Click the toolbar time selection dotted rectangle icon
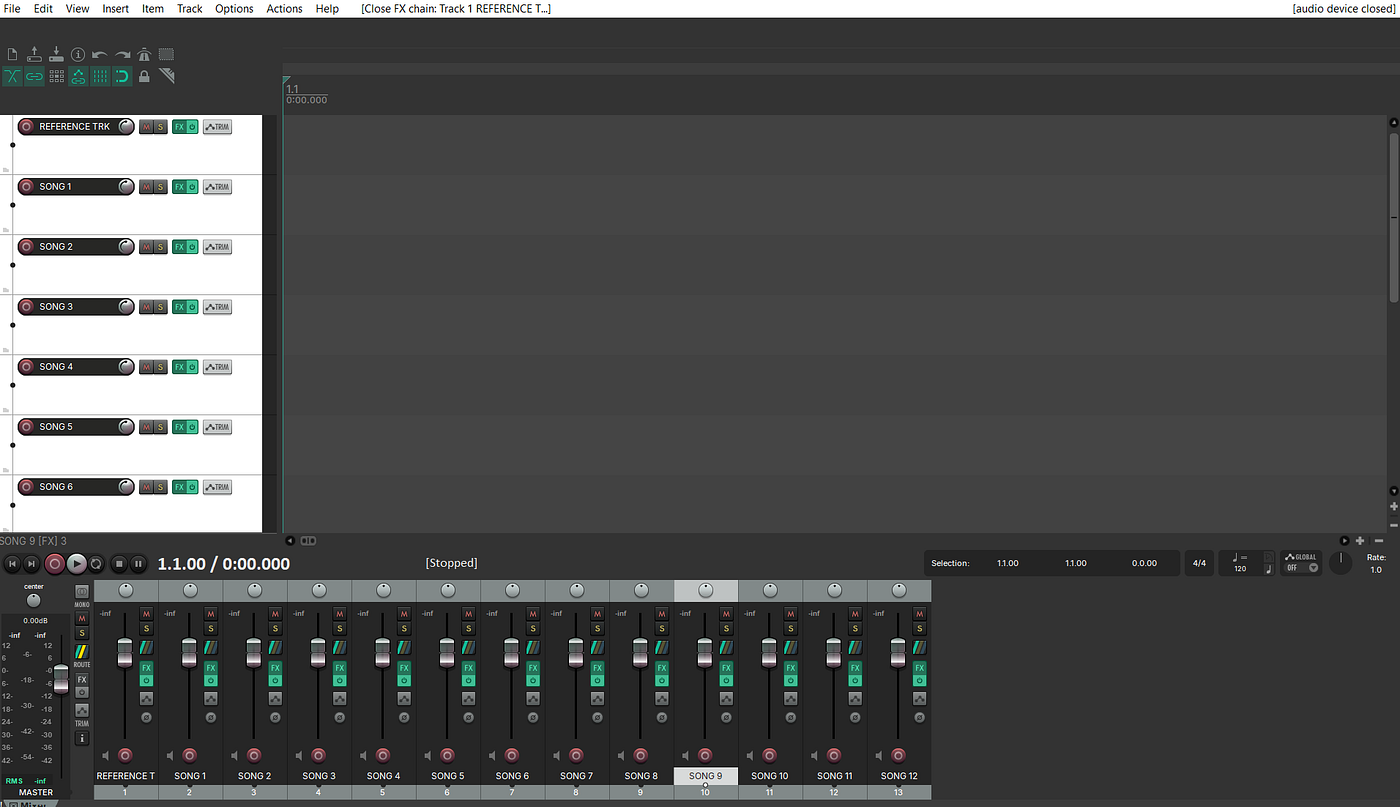This screenshot has height=807, width=1400. [166, 55]
